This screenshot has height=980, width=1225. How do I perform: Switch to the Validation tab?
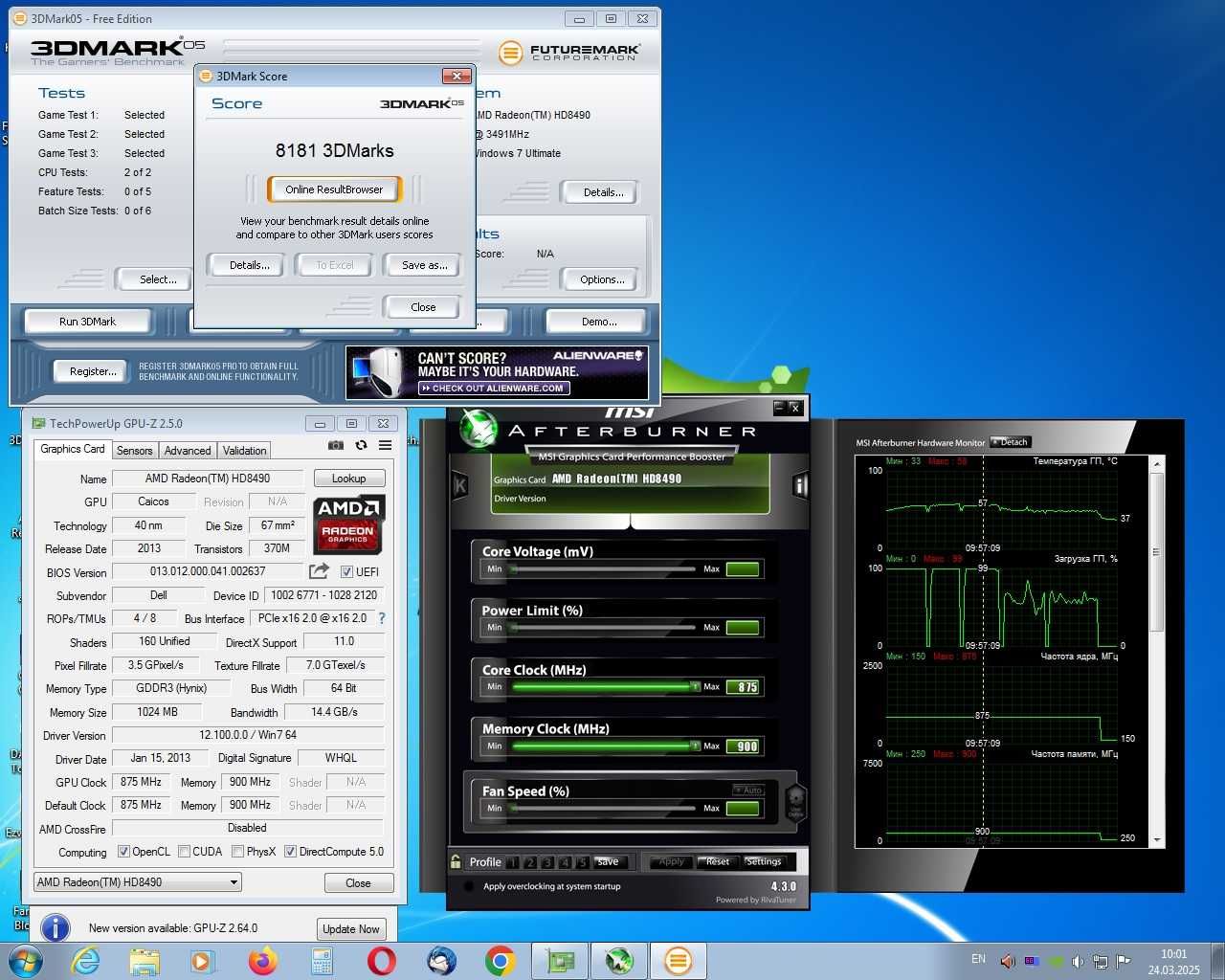245,451
